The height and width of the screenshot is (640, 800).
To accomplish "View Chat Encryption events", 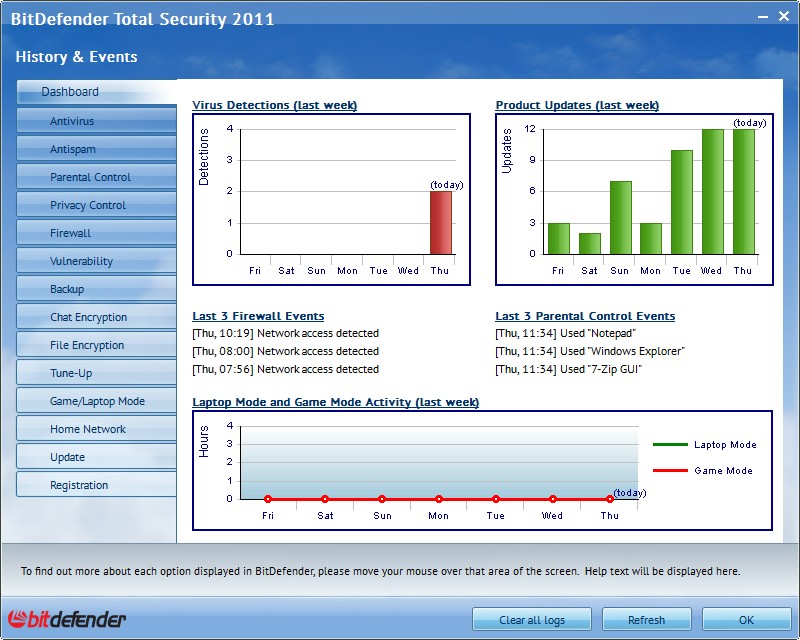I will tap(97, 317).
